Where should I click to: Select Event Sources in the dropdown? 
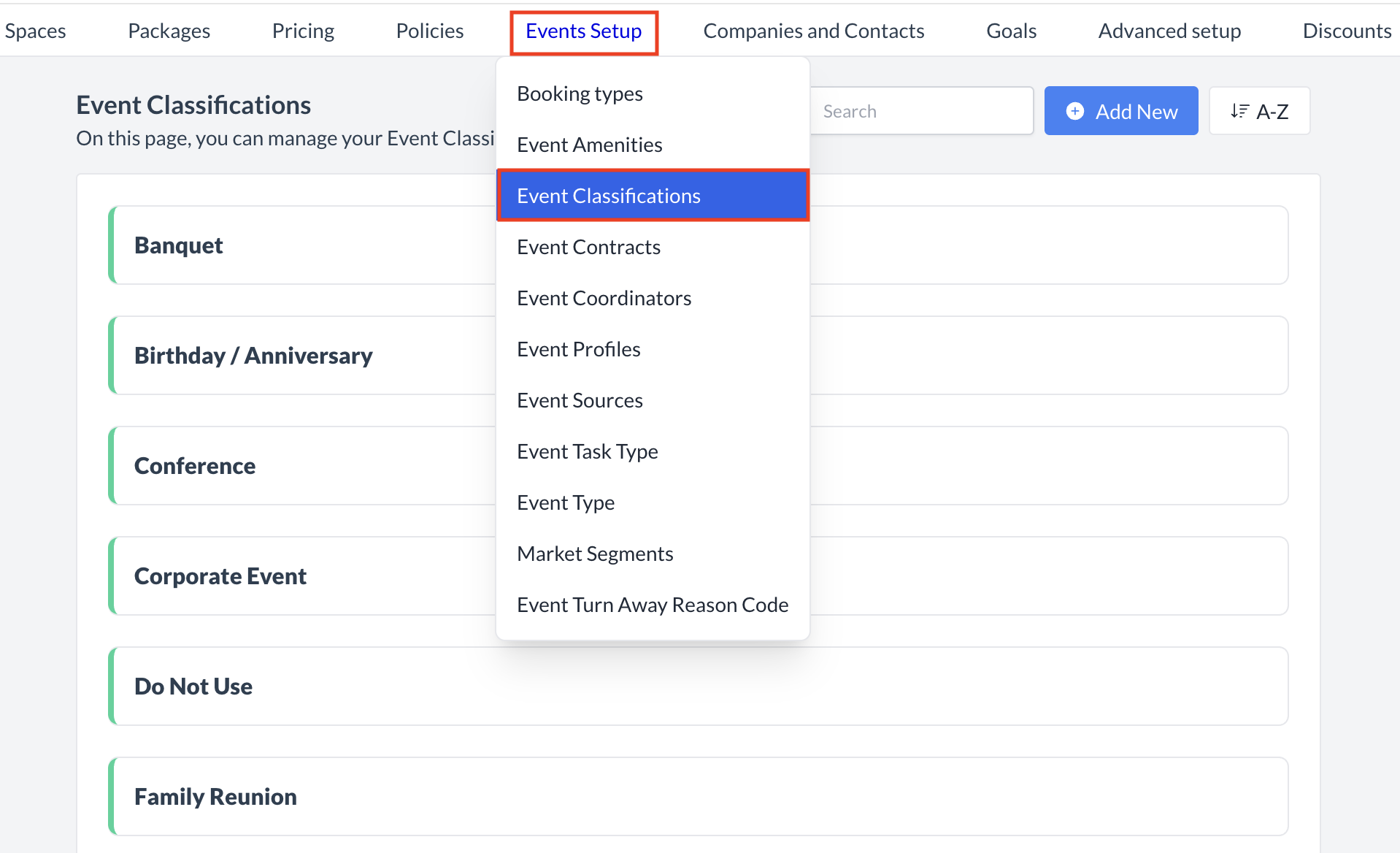click(x=580, y=400)
